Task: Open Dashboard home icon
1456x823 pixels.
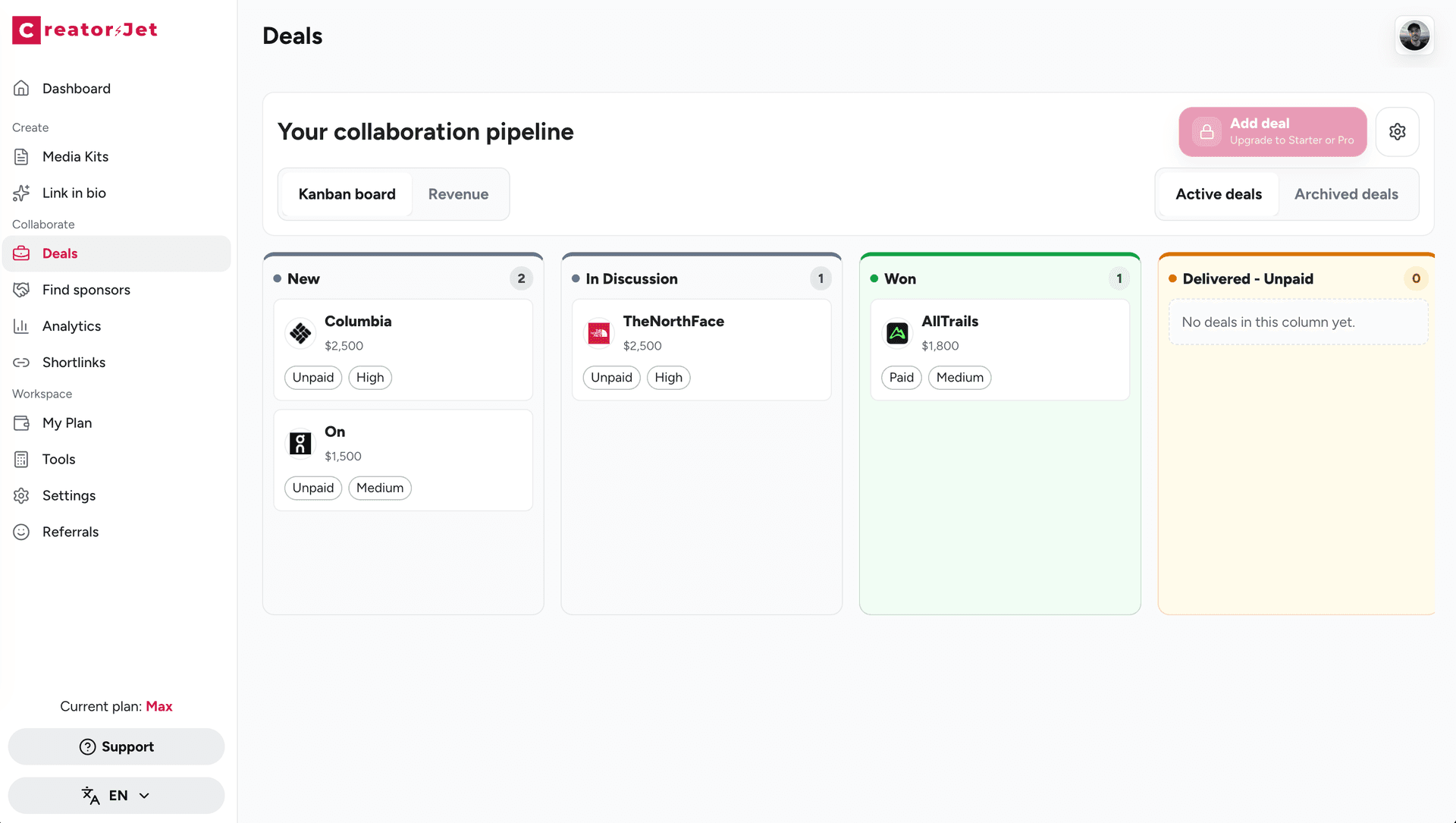Action: 21,89
